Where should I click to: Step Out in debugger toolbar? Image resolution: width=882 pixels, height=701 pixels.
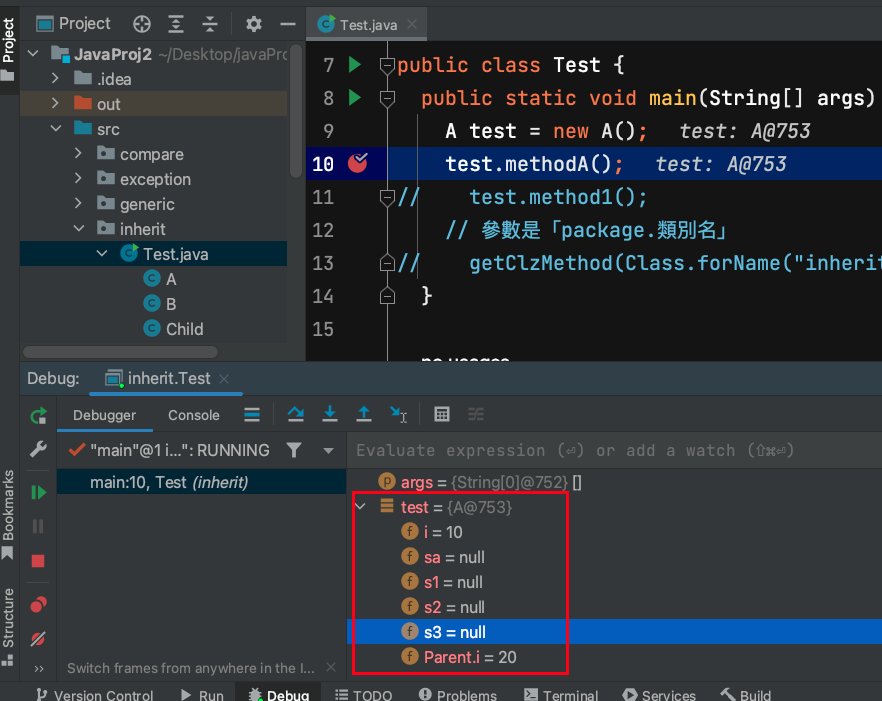pos(364,415)
